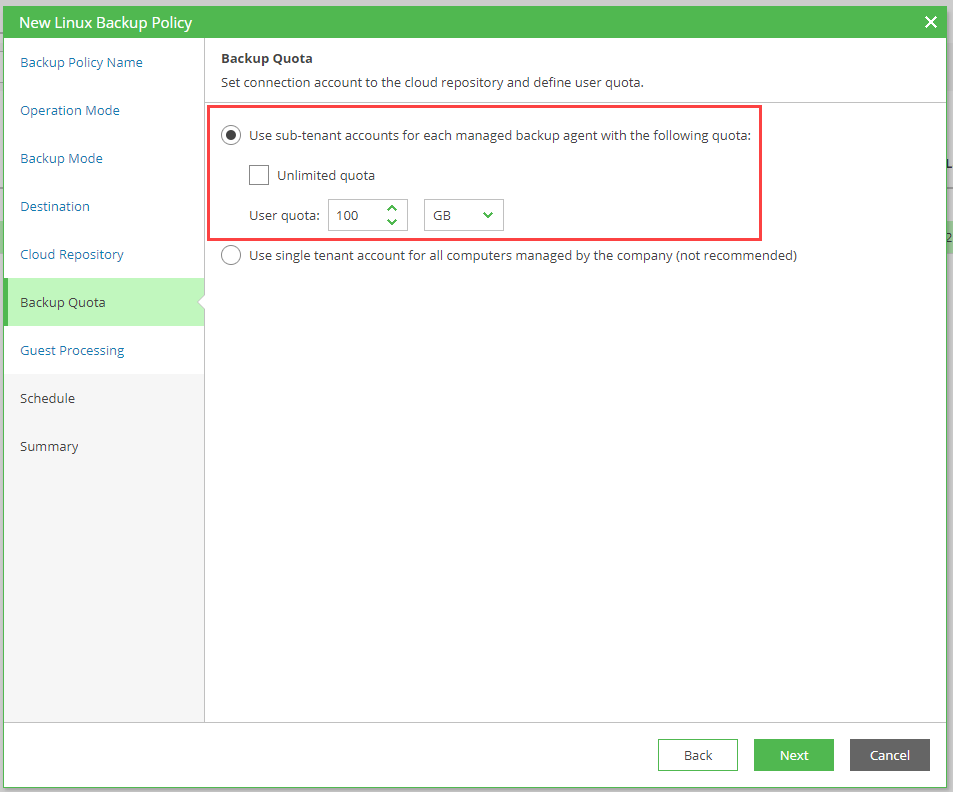Go to the Backup Policy Name step
Image resolution: width=953 pixels, height=792 pixels.
81,63
